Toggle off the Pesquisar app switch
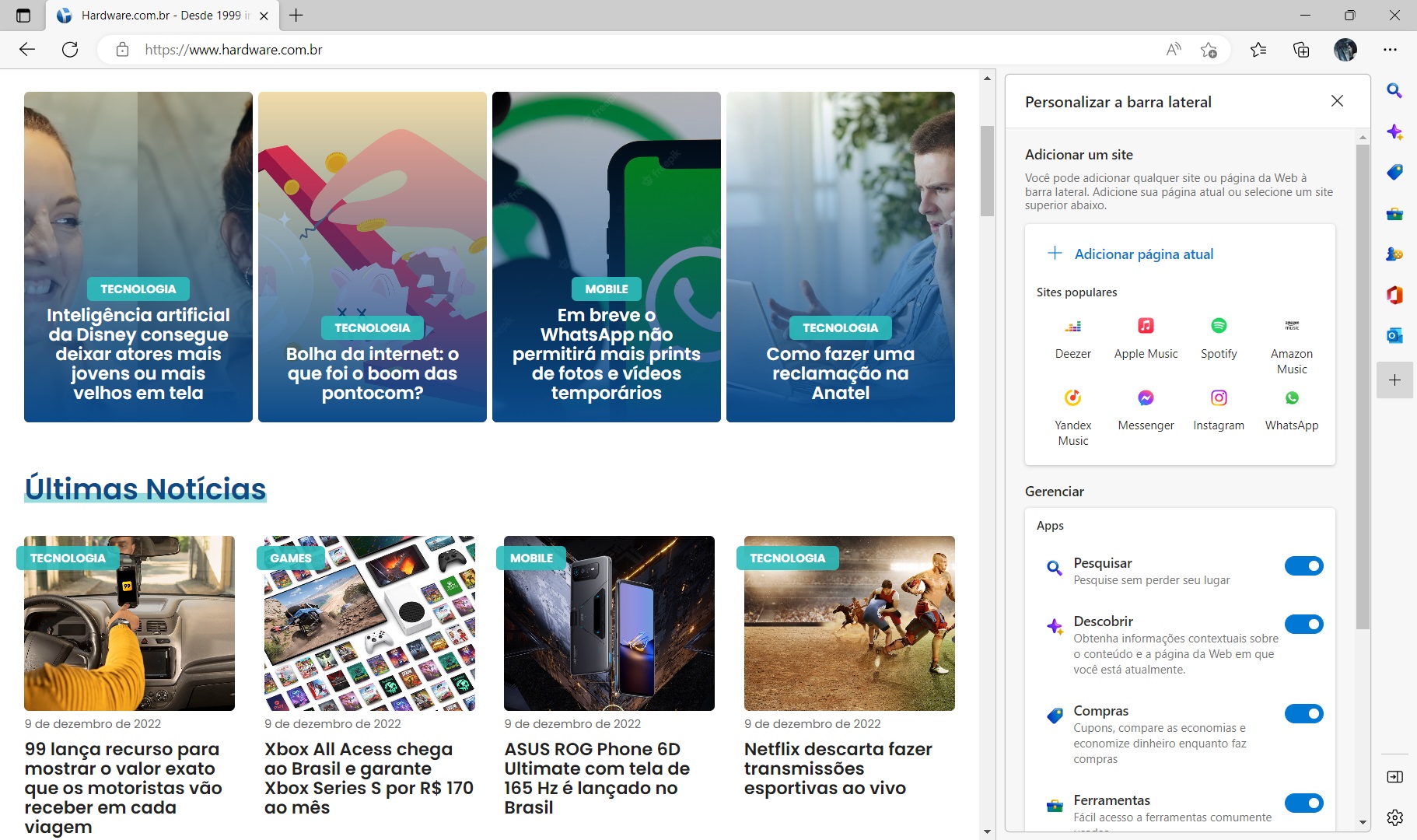This screenshot has height=840, width=1417. point(1303,566)
